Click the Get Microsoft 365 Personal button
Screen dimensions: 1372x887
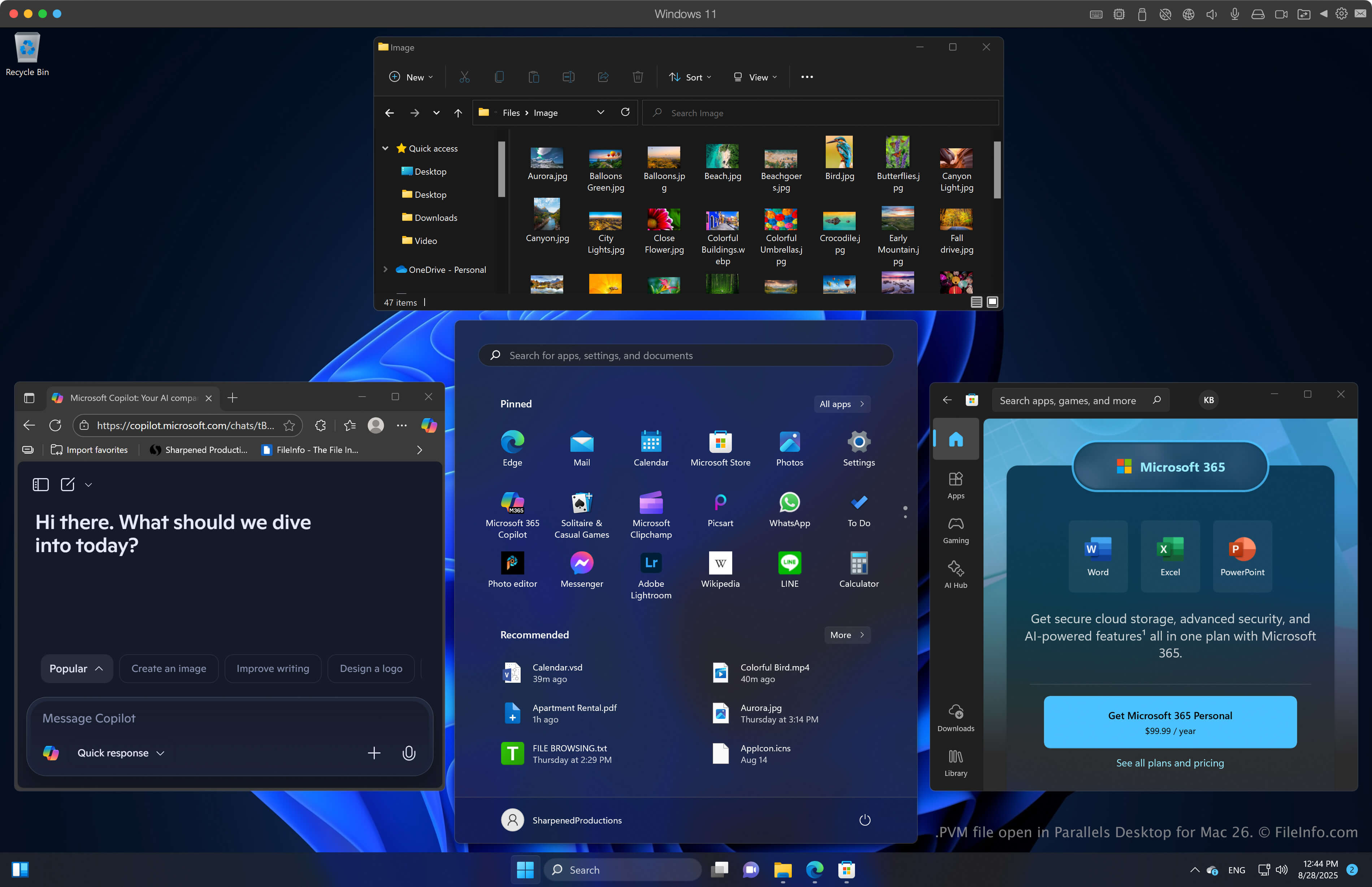[1169, 722]
